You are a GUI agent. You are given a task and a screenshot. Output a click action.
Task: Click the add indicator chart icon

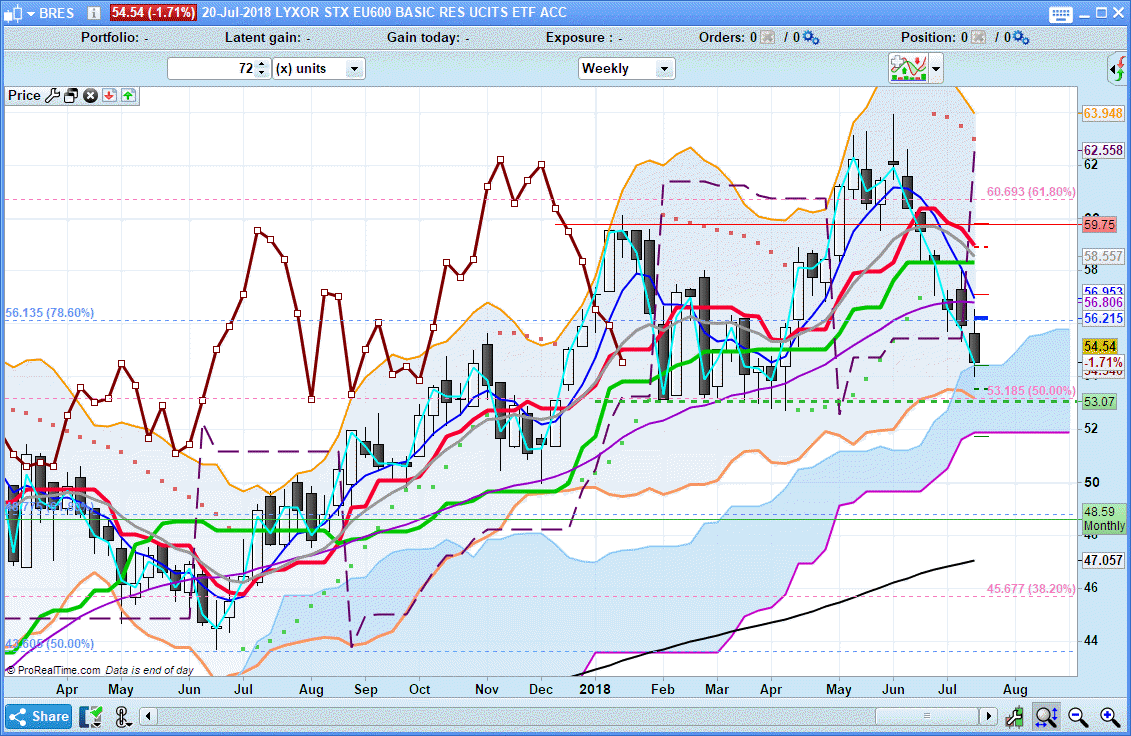pyautogui.click(x=908, y=69)
